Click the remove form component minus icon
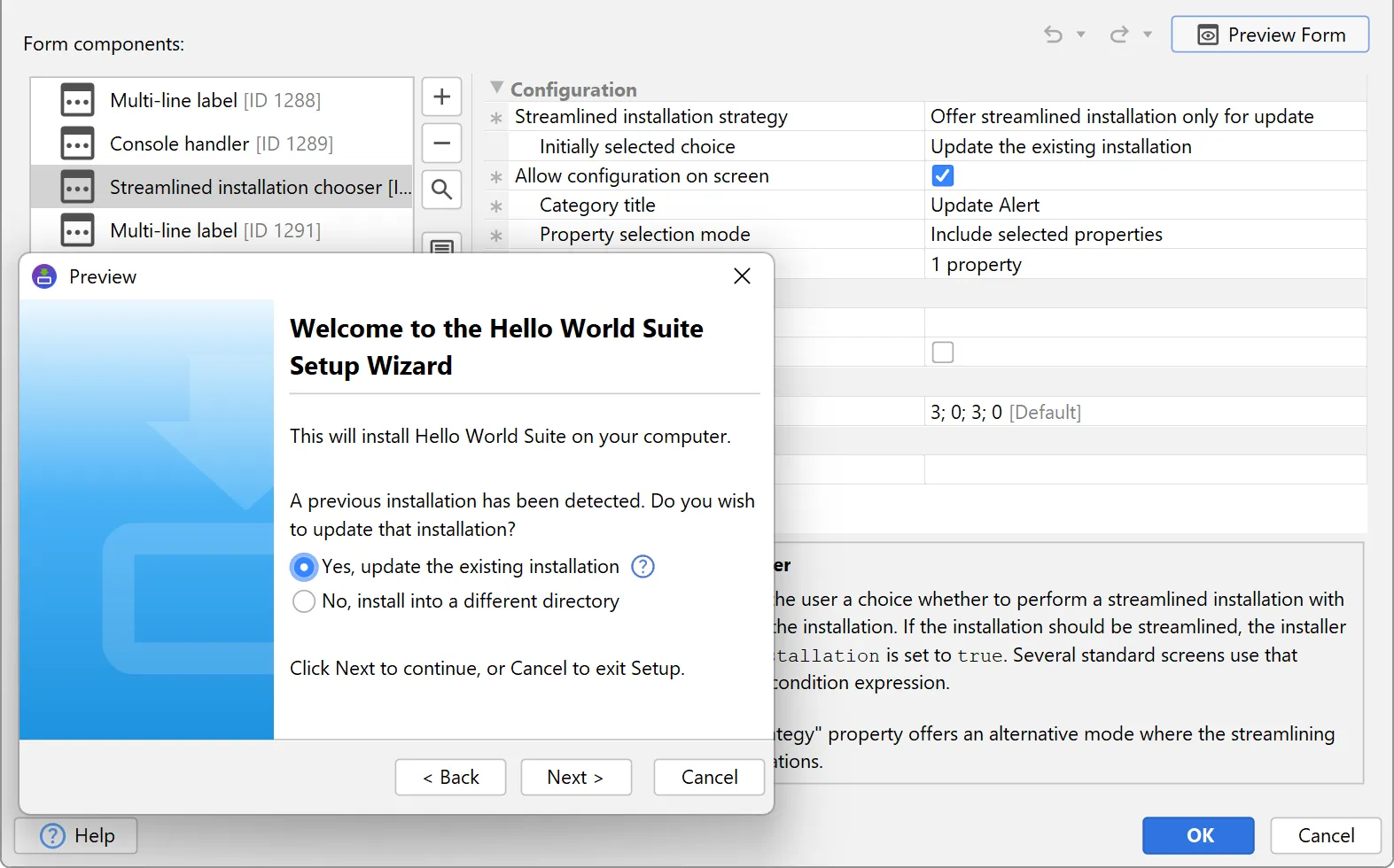1394x868 pixels. coord(441,143)
